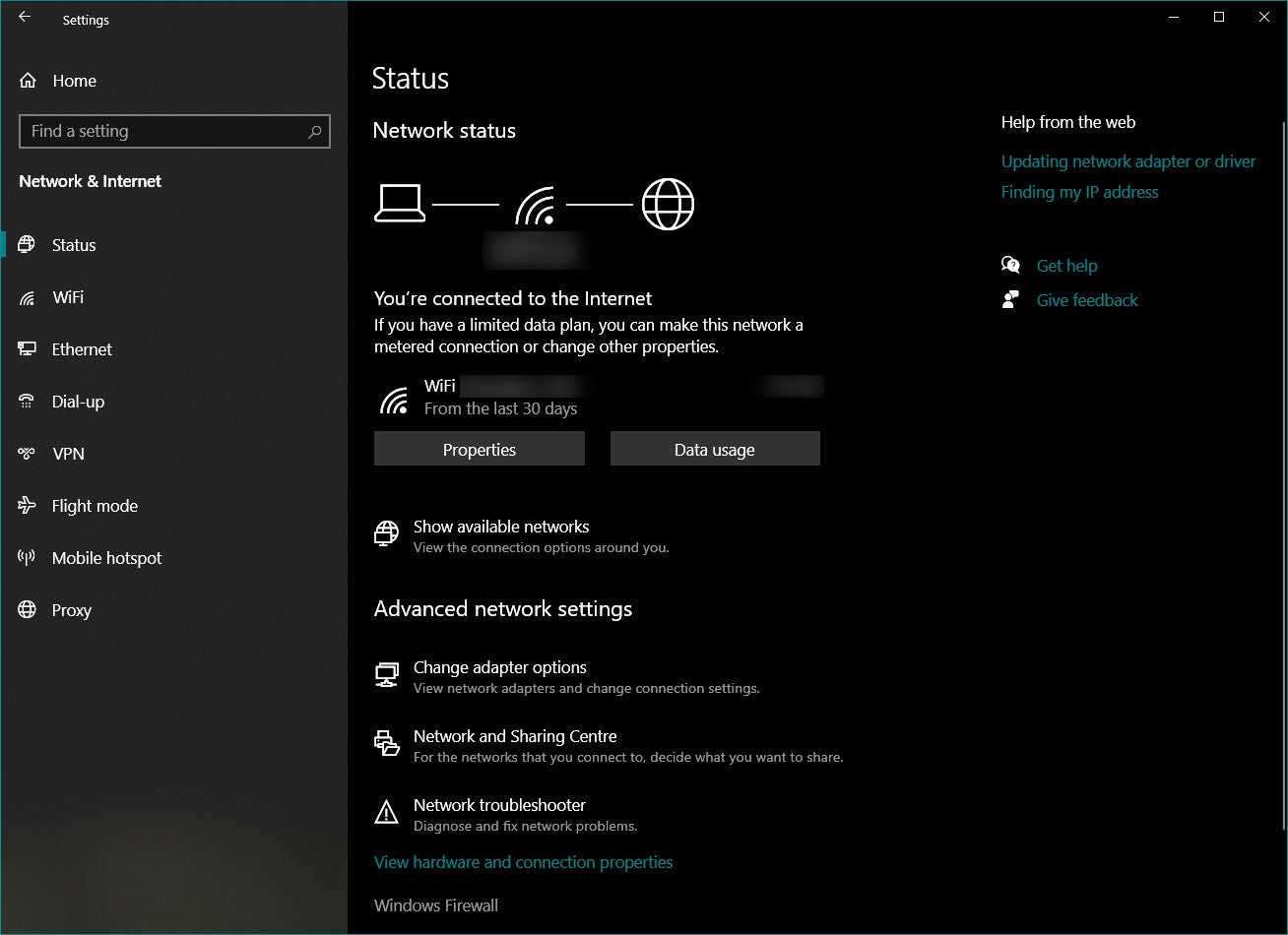The width and height of the screenshot is (1288, 935).
Task: Click the Home house icon
Action: (x=28, y=81)
